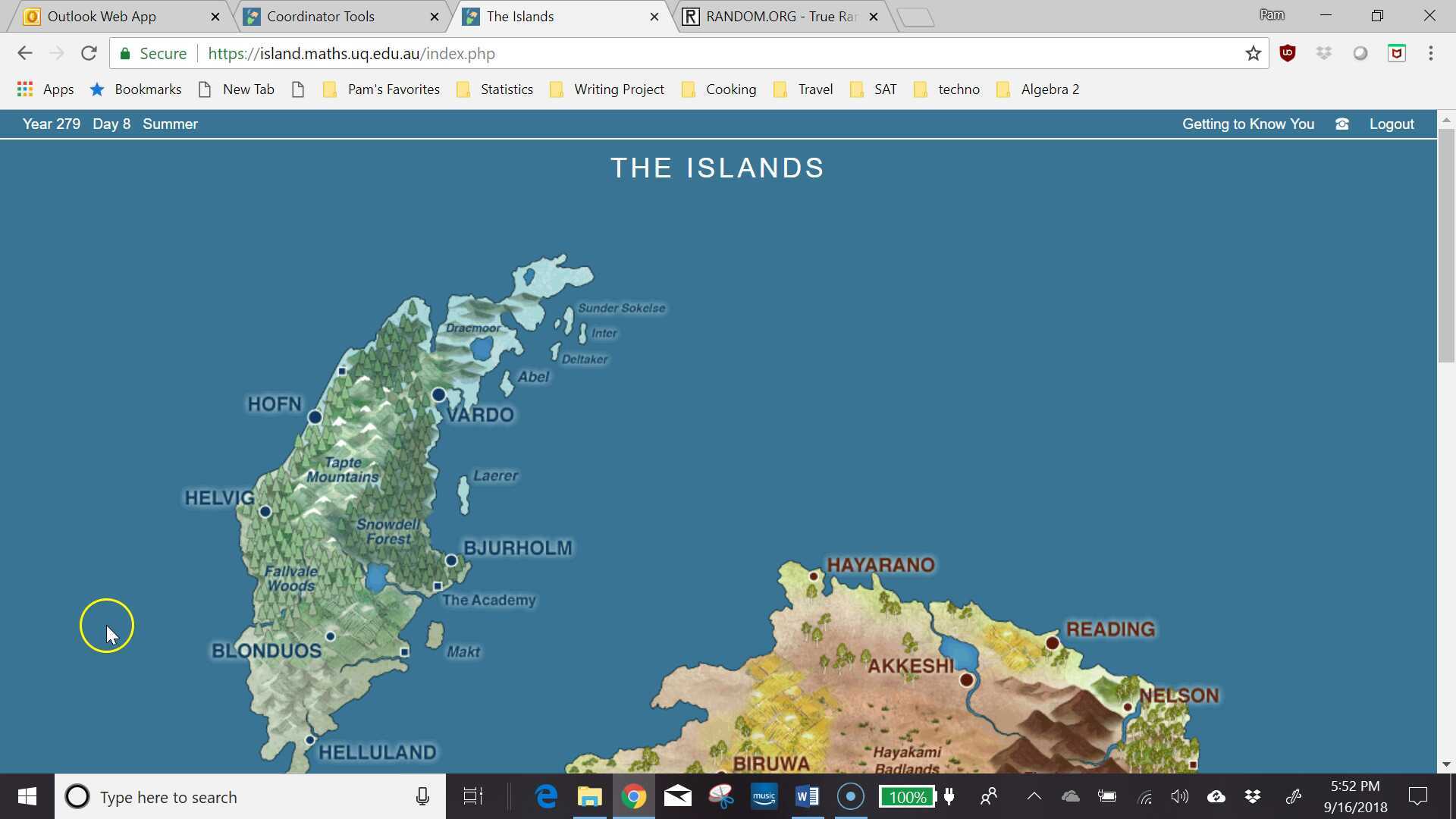Click the volume icon in the system tray
Screen dimensions: 1456x819
point(1180,796)
